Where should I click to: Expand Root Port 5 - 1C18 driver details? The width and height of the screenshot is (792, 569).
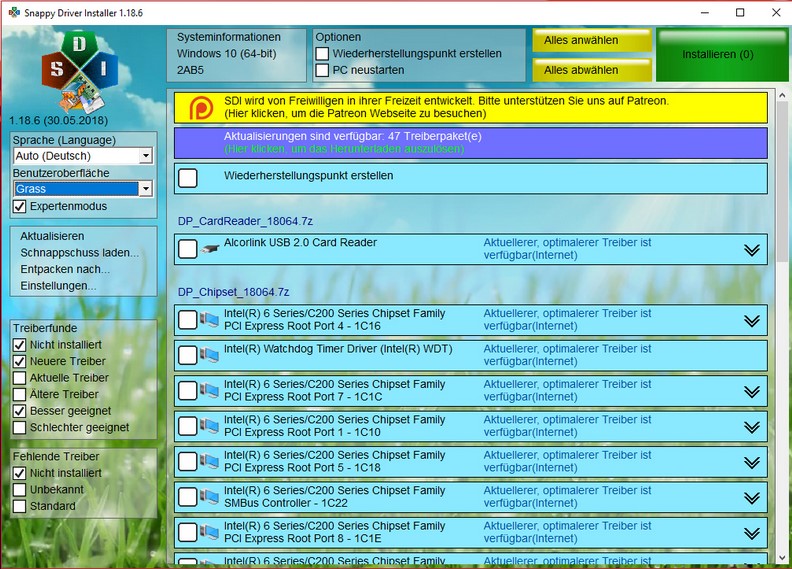[752, 462]
